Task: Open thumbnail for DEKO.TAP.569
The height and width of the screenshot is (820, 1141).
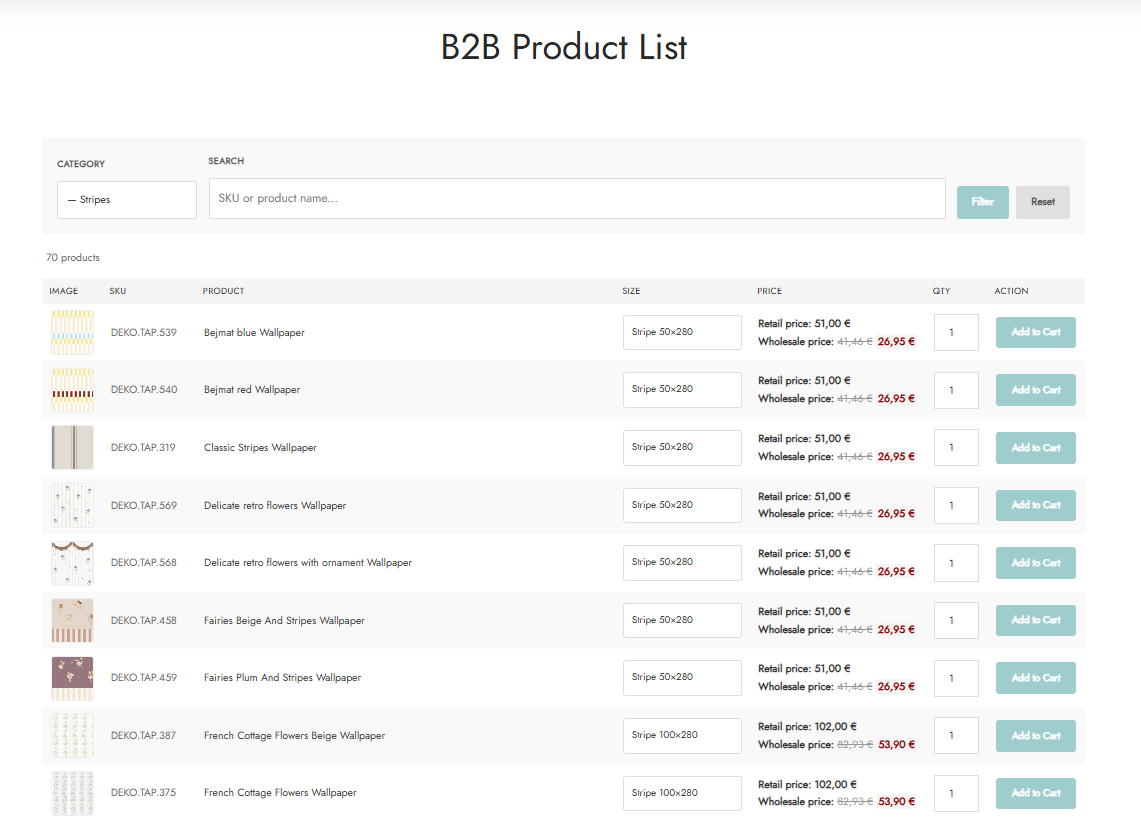Action: tap(73, 505)
